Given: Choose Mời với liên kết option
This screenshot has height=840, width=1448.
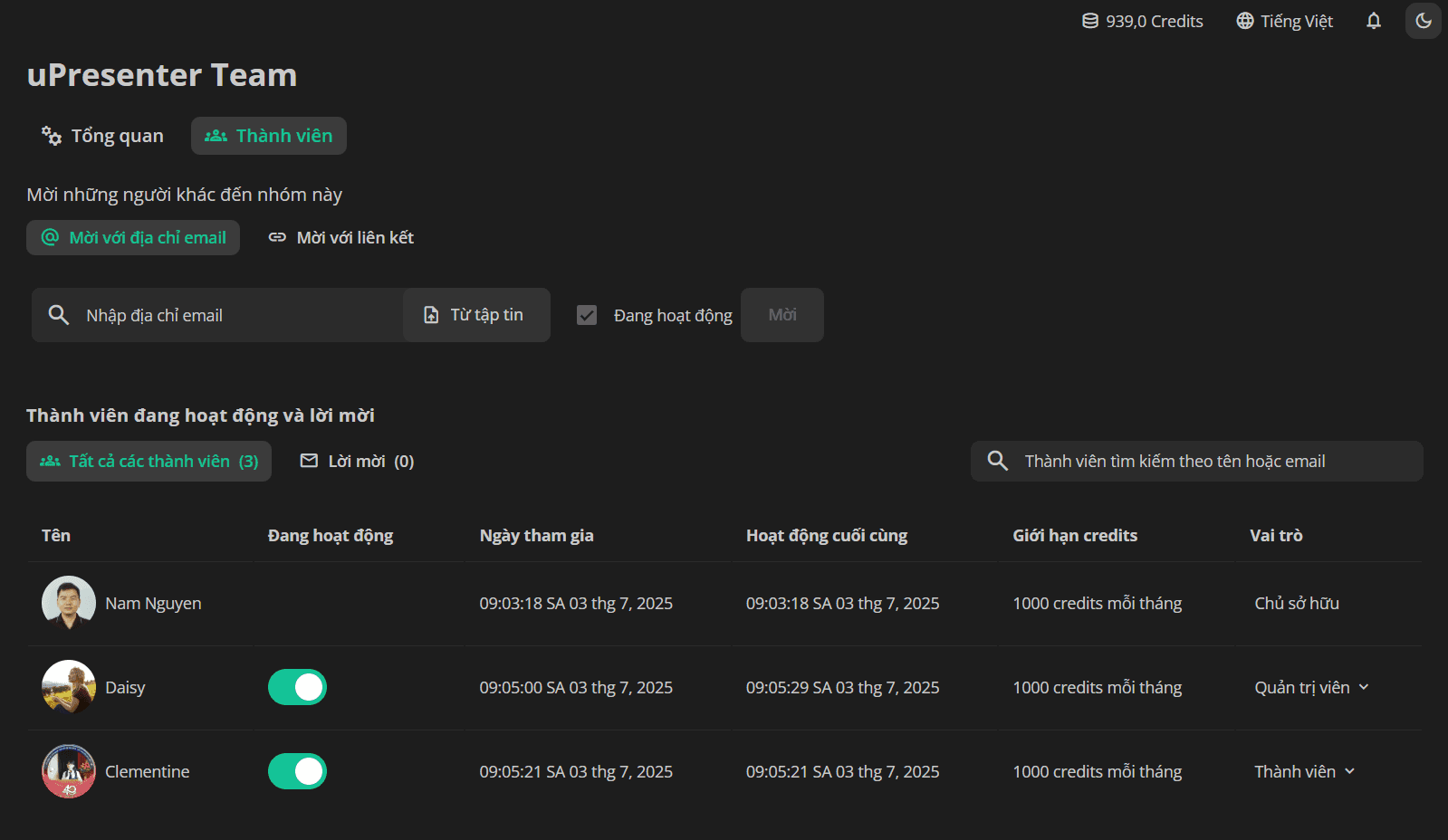Looking at the screenshot, I should pyautogui.click(x=341, y=238).
